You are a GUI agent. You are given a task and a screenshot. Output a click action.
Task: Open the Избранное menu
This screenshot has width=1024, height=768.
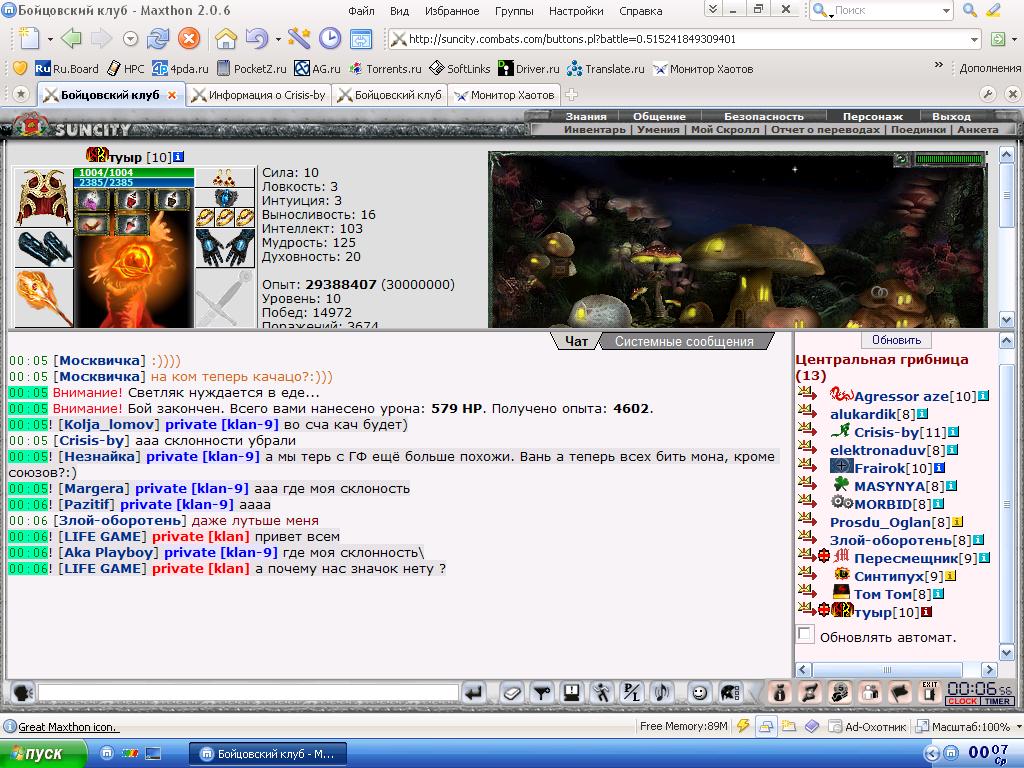click(452, 11)
